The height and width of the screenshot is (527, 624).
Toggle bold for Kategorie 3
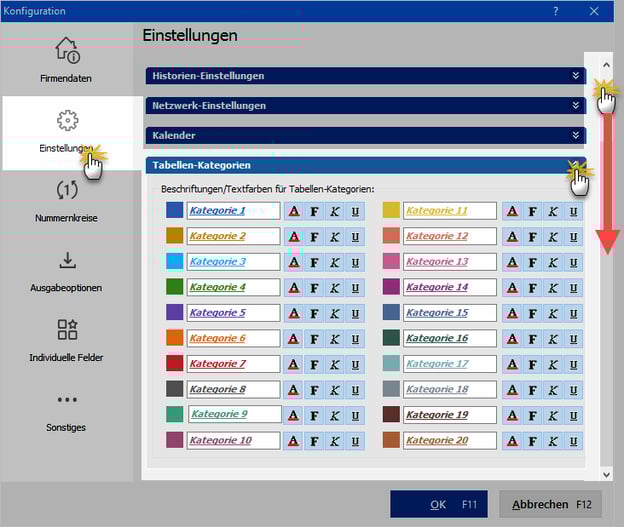coord(314,262)
